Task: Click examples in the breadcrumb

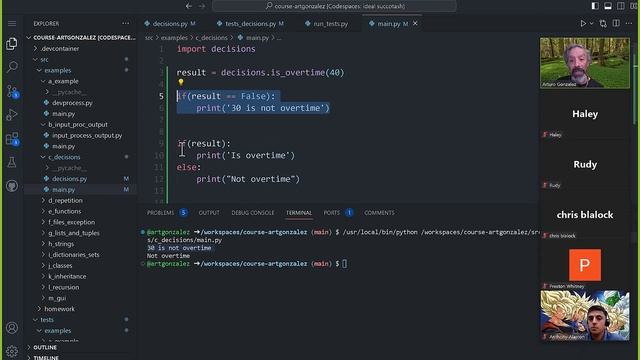Action: pyautogui.click(x=174, y=38)
